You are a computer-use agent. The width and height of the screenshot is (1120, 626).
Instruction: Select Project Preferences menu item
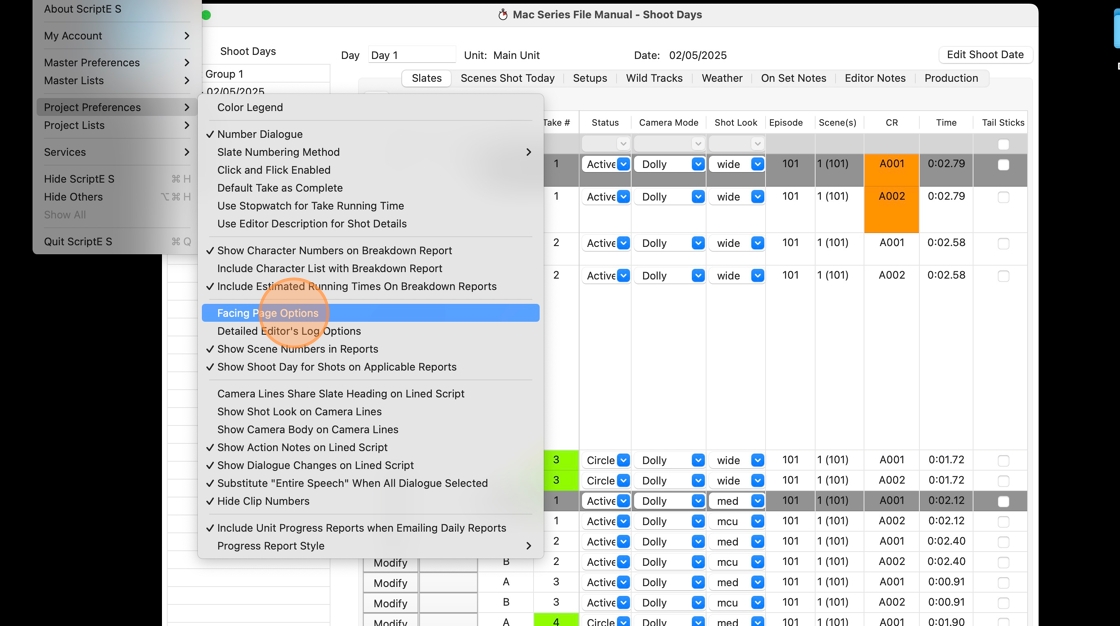(116, 107)
